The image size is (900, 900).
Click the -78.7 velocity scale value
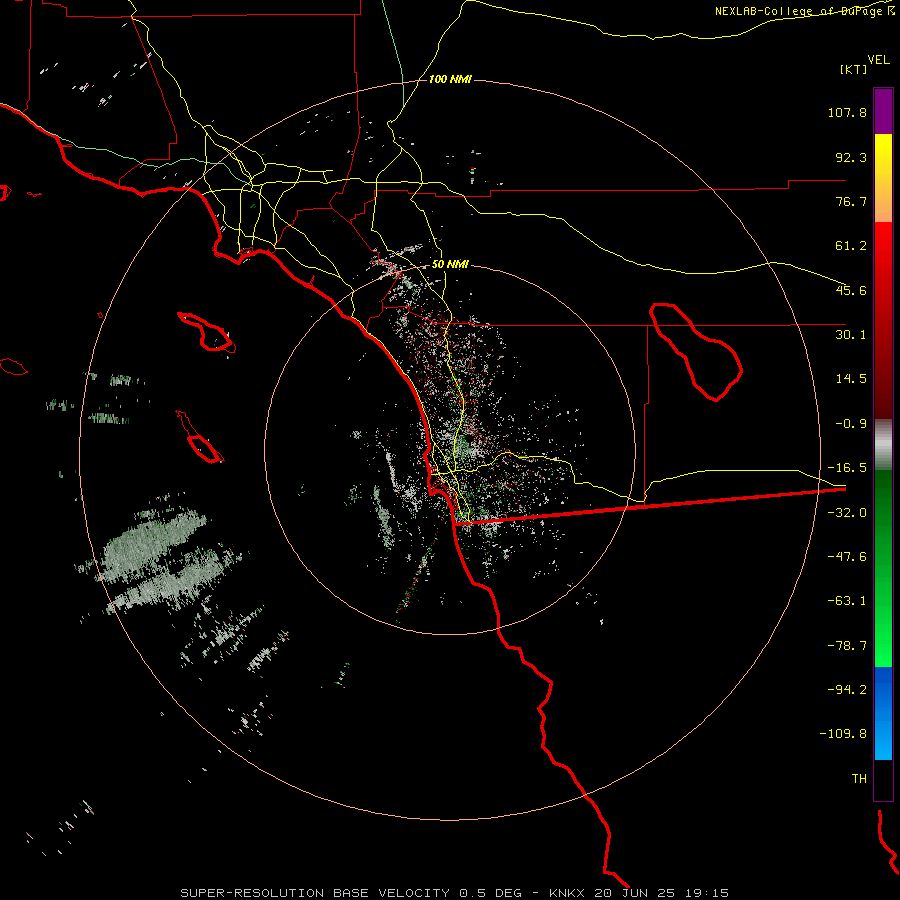pyautogui.click(x=847, y=646)
